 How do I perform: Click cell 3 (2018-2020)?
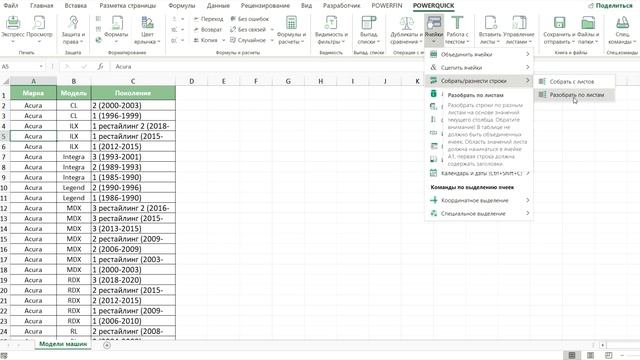[133, 280]
